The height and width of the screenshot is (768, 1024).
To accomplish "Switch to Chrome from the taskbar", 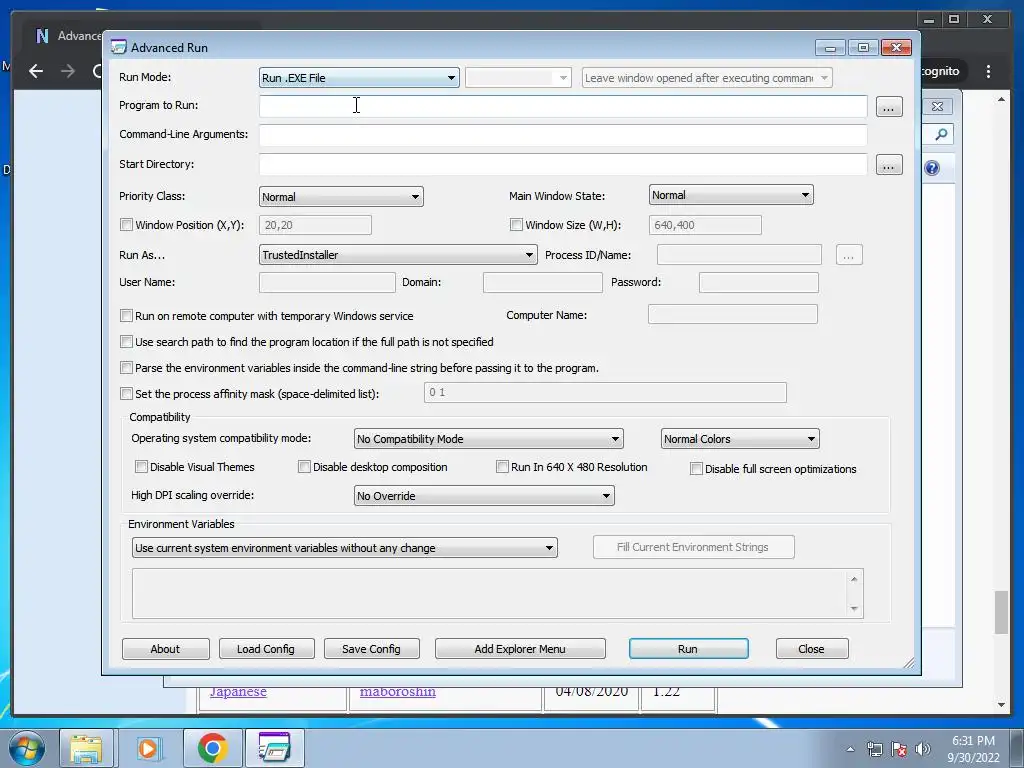I will pyautogui.click(x=212, y=748).
